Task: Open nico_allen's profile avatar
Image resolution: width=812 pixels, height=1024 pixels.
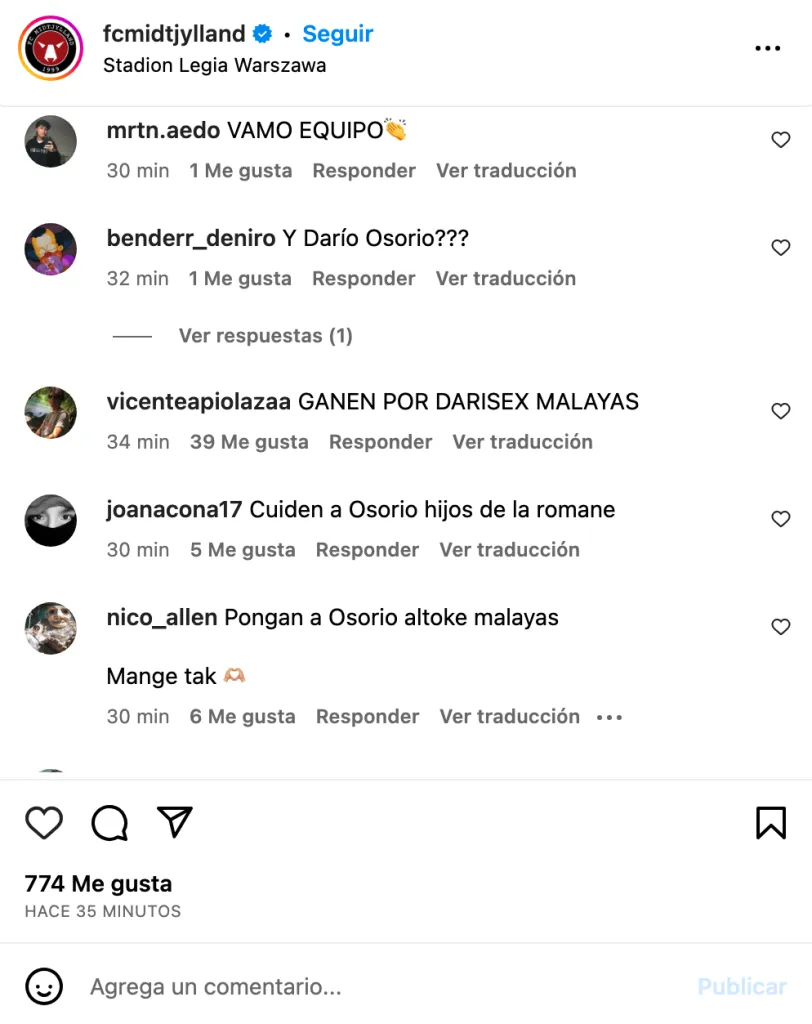Action: (x=51, y=628)
